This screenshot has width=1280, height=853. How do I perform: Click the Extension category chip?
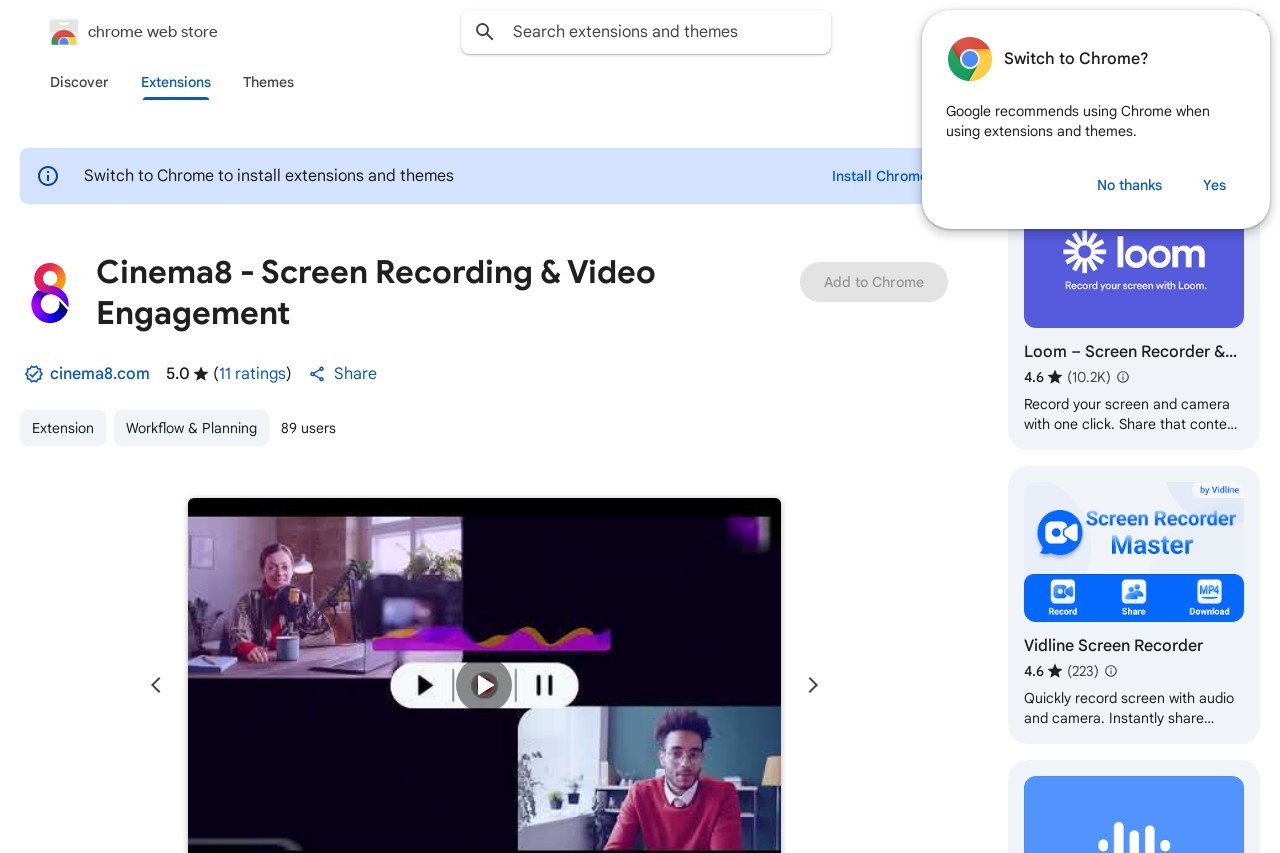pos(63,428)
